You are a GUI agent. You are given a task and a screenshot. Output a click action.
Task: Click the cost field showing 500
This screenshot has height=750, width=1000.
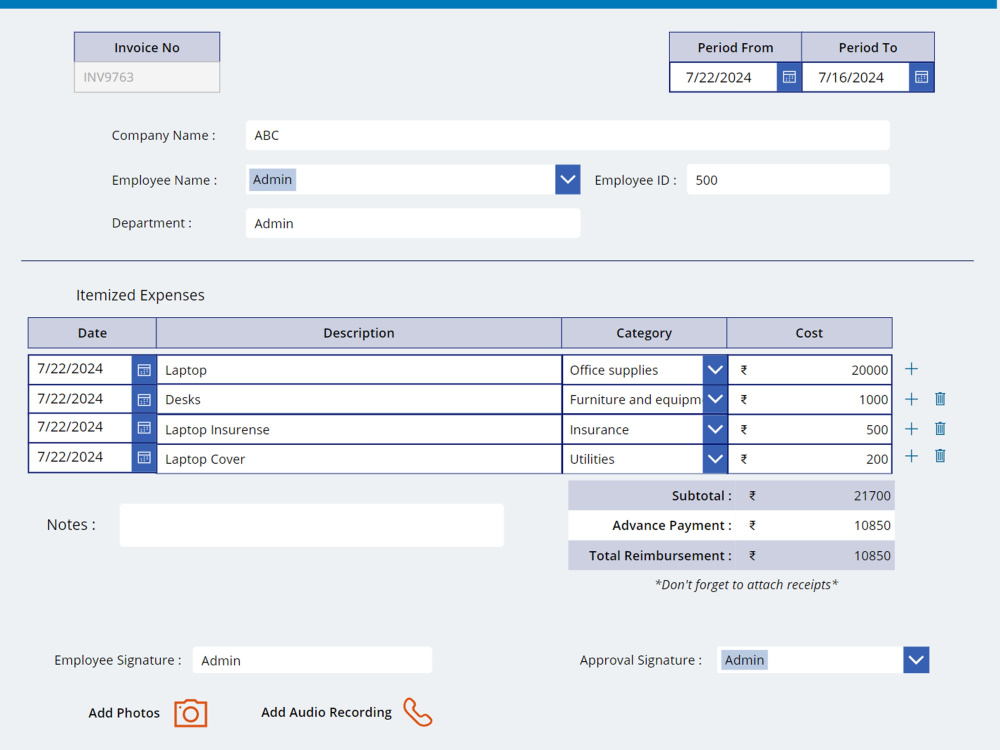click(810, 429)
